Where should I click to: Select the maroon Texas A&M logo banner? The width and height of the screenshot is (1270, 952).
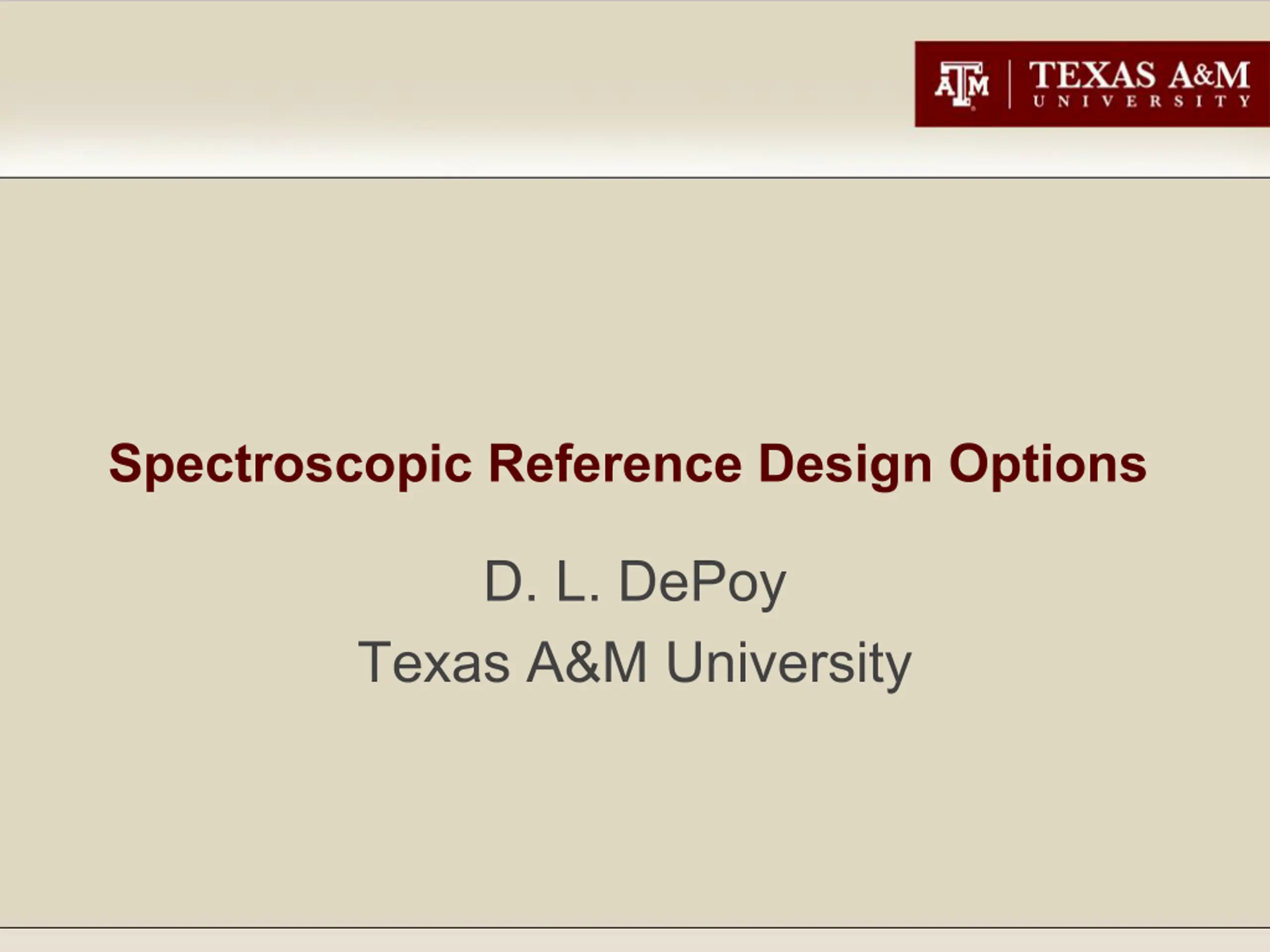click(1092, 84)
